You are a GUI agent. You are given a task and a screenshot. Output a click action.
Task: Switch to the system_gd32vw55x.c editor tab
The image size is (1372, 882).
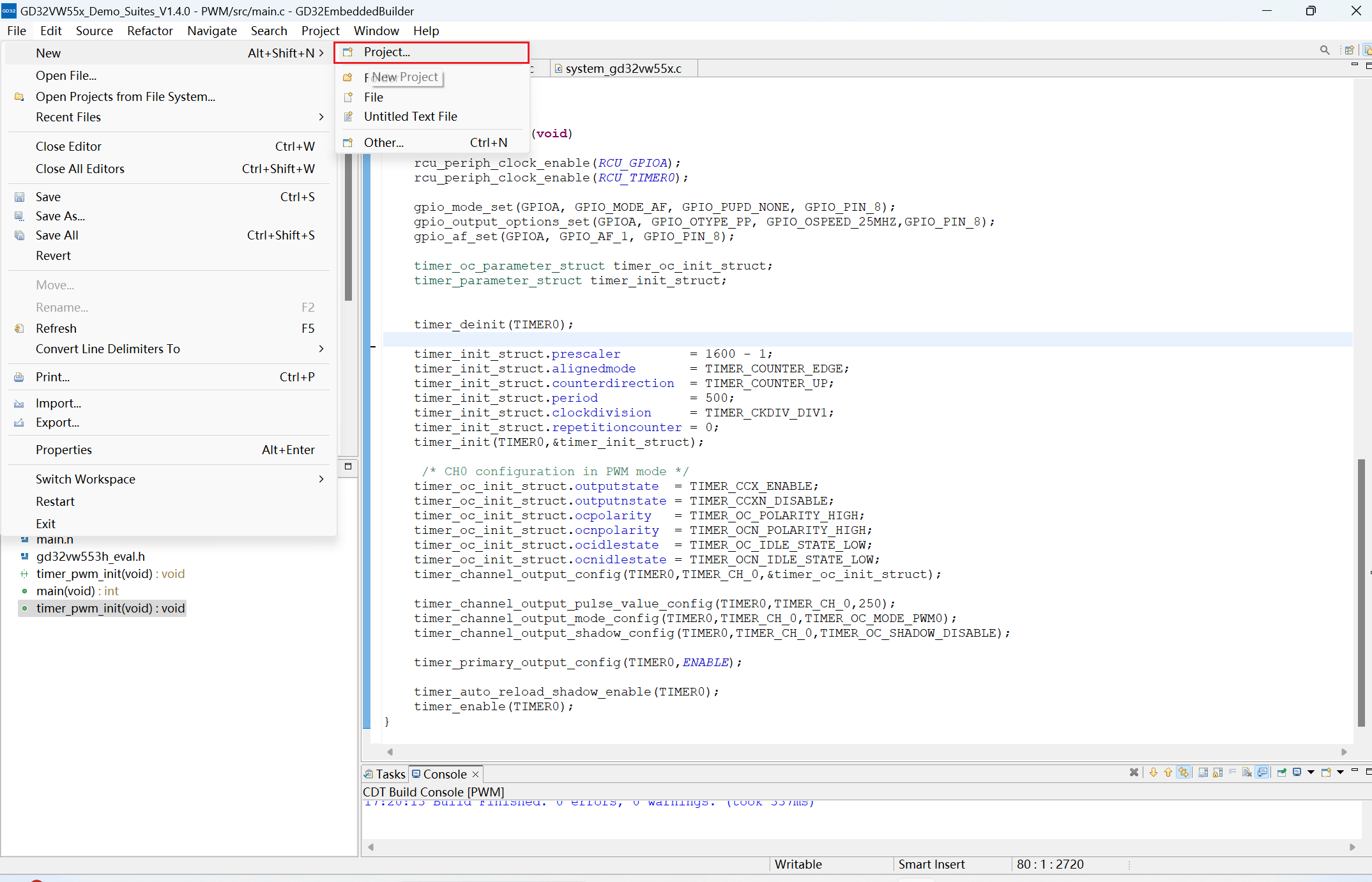pos(623,68)
